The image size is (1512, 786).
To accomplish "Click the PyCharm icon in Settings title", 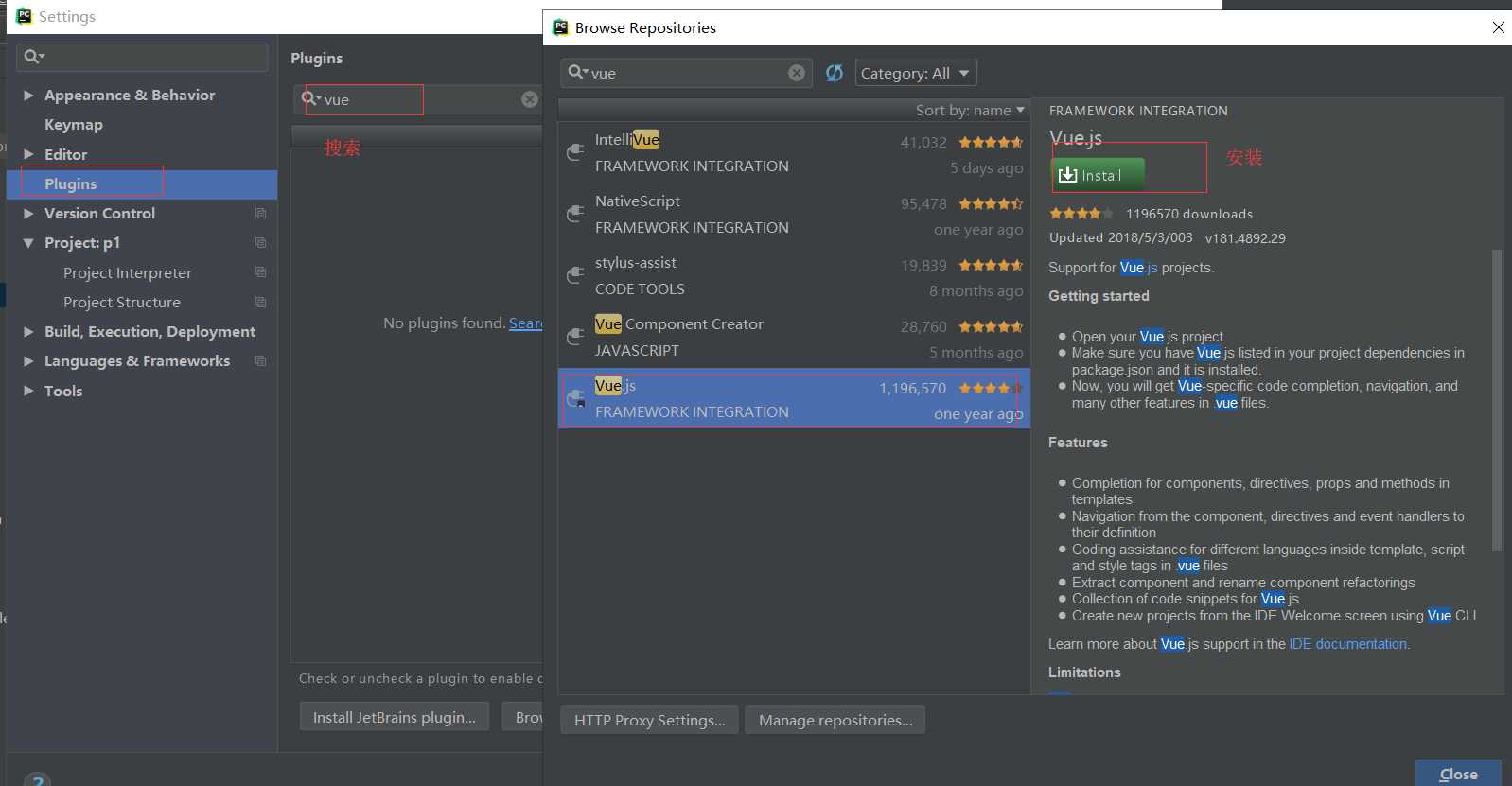I will pyautogui.click(x=24, y=15).
